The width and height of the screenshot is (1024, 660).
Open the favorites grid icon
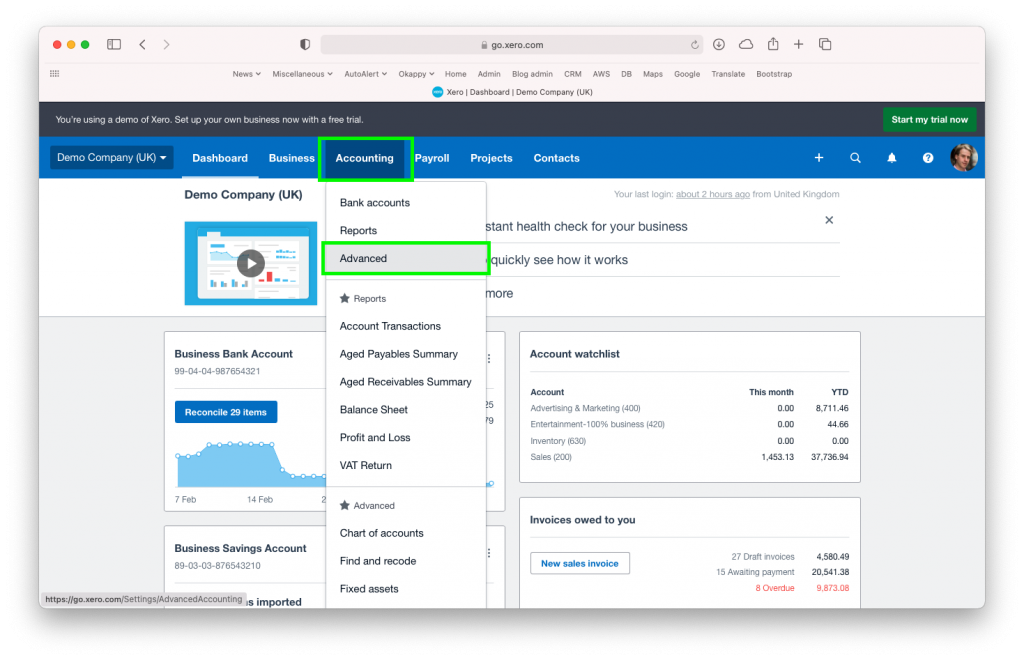click(x=55, y=74)
